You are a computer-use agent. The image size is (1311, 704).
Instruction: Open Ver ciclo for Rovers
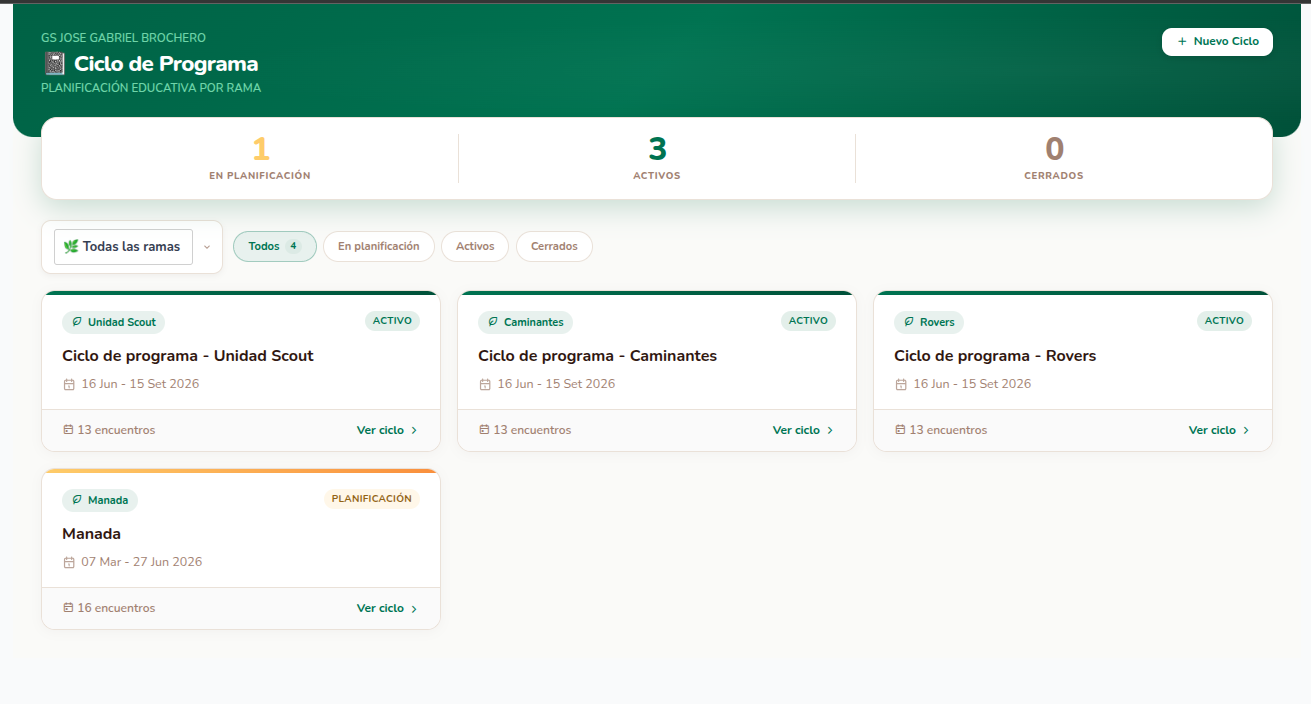pyautogui.click(x=1219, y=430)
